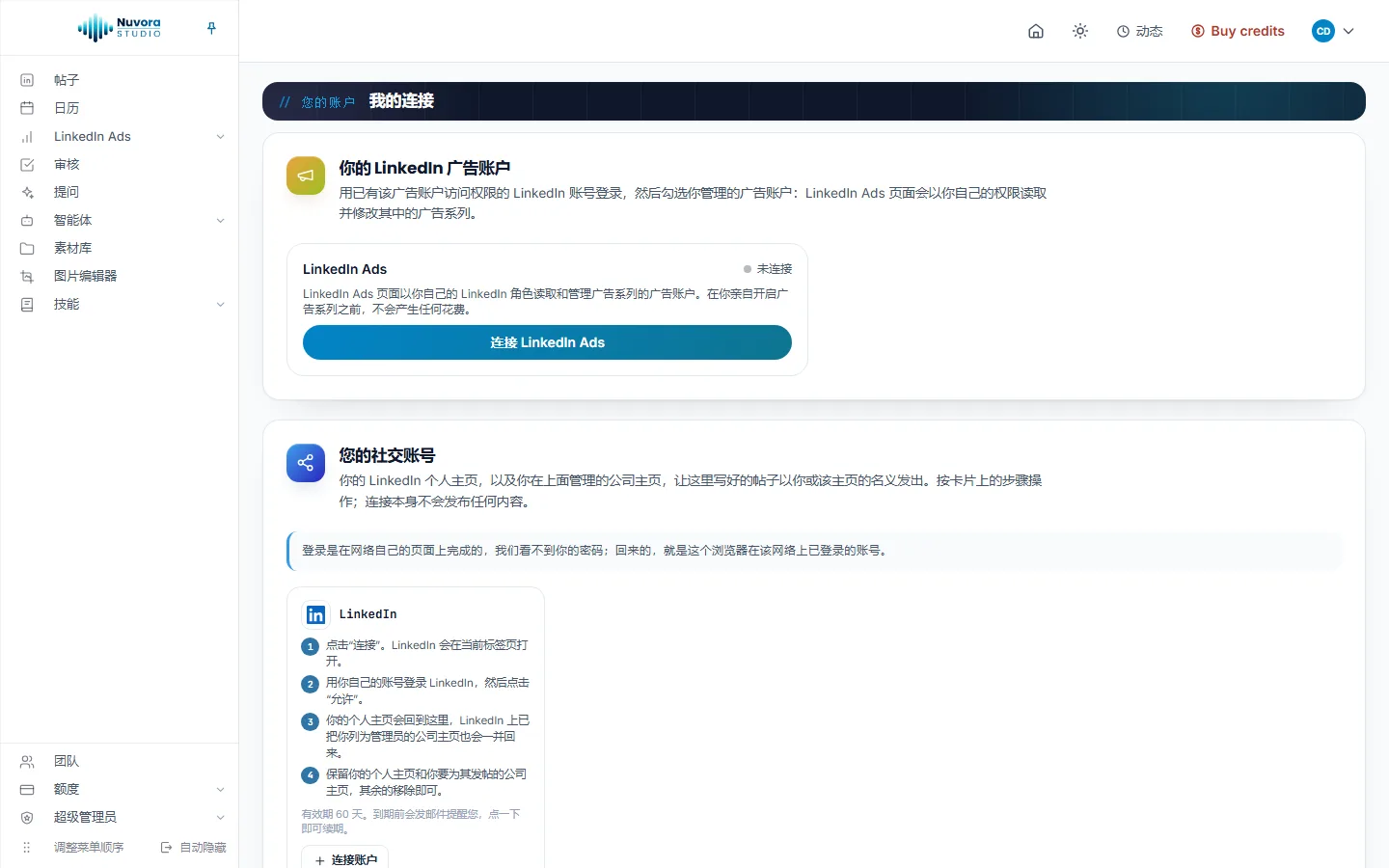Click the 你的 LinkedIn 广告账户 heading
Screen dimensions: 1389x868
point(424,168)
